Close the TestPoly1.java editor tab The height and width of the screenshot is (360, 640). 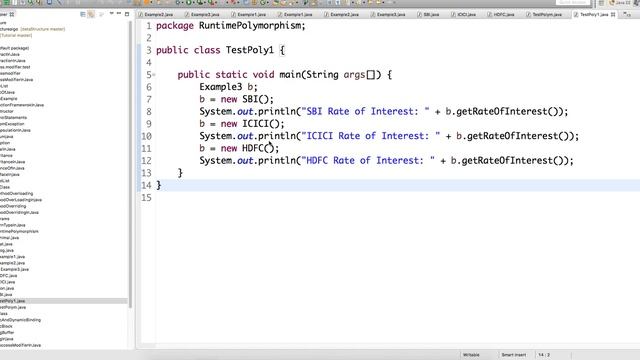tap(613, 15)
